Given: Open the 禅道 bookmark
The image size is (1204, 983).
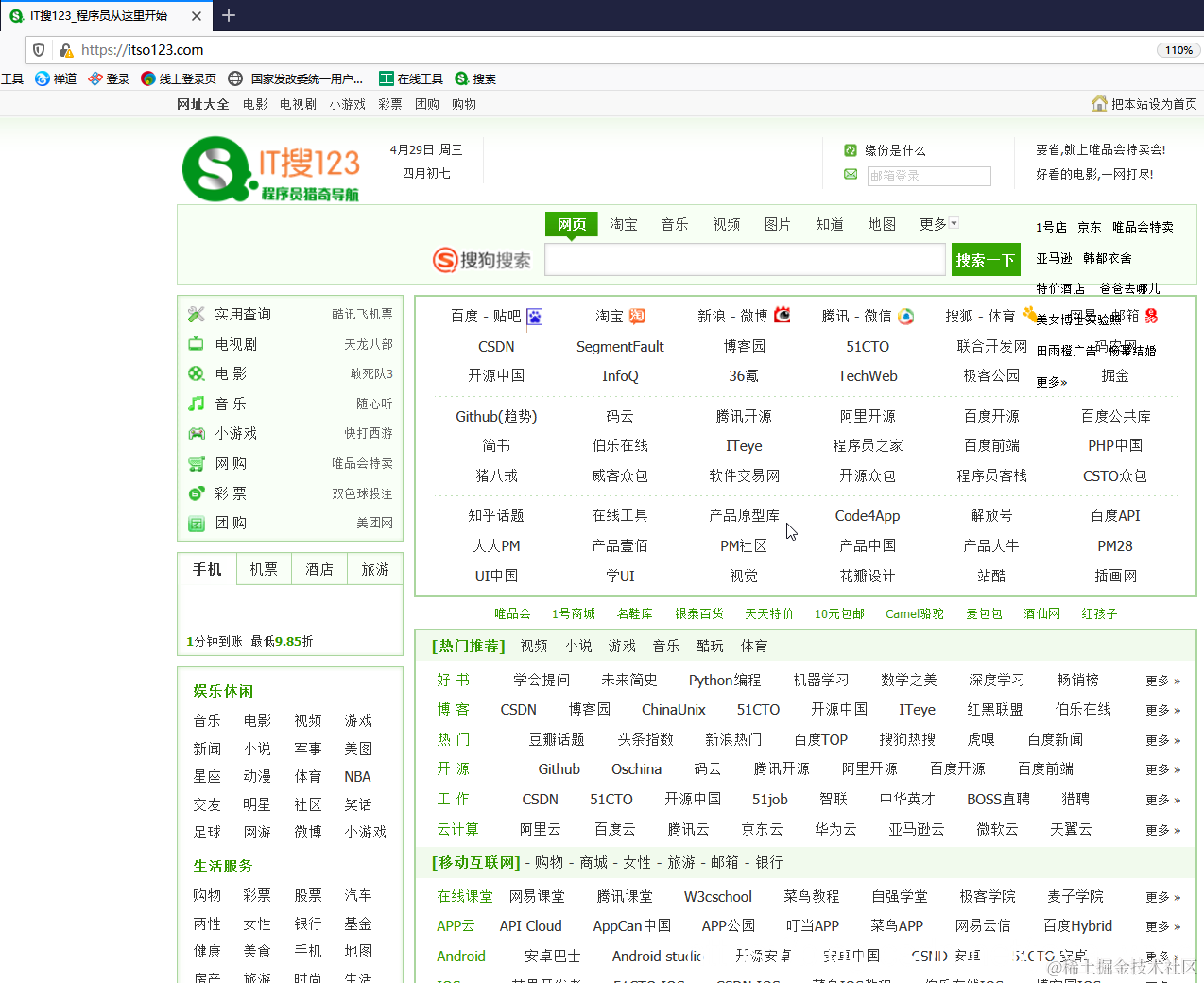Looking at the screenshot, I should coord(56,78).
